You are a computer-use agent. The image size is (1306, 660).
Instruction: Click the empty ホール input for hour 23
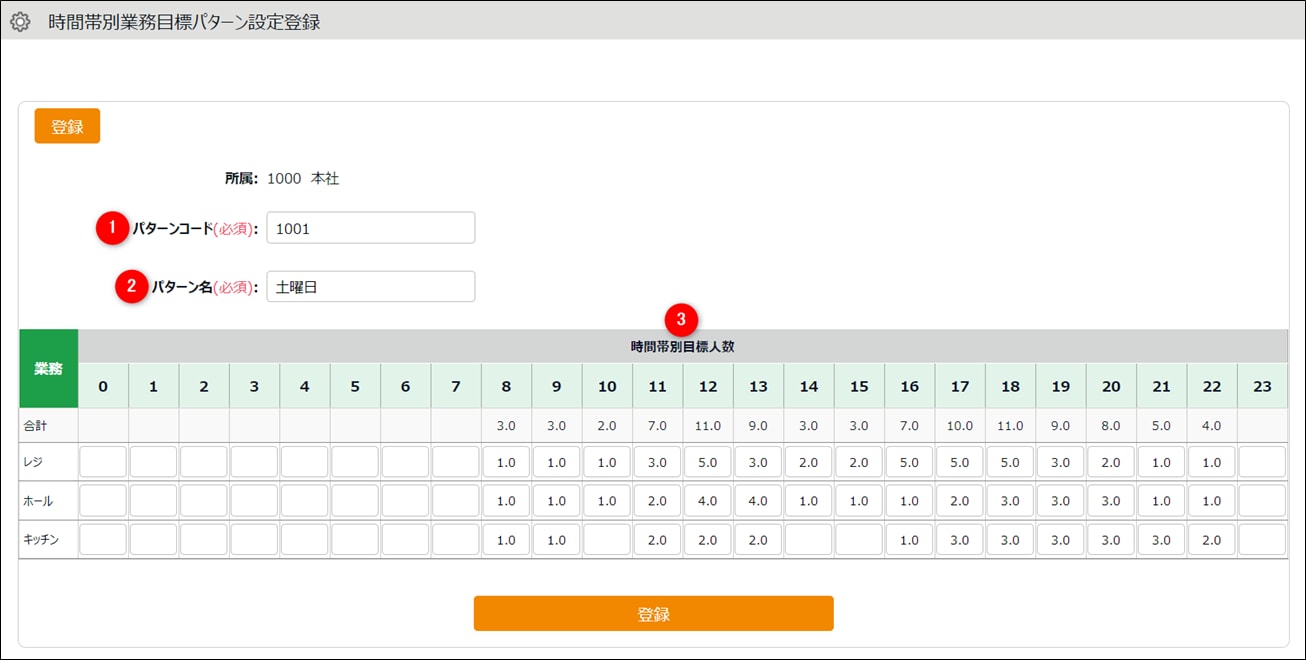click(x=1262, y=501)
